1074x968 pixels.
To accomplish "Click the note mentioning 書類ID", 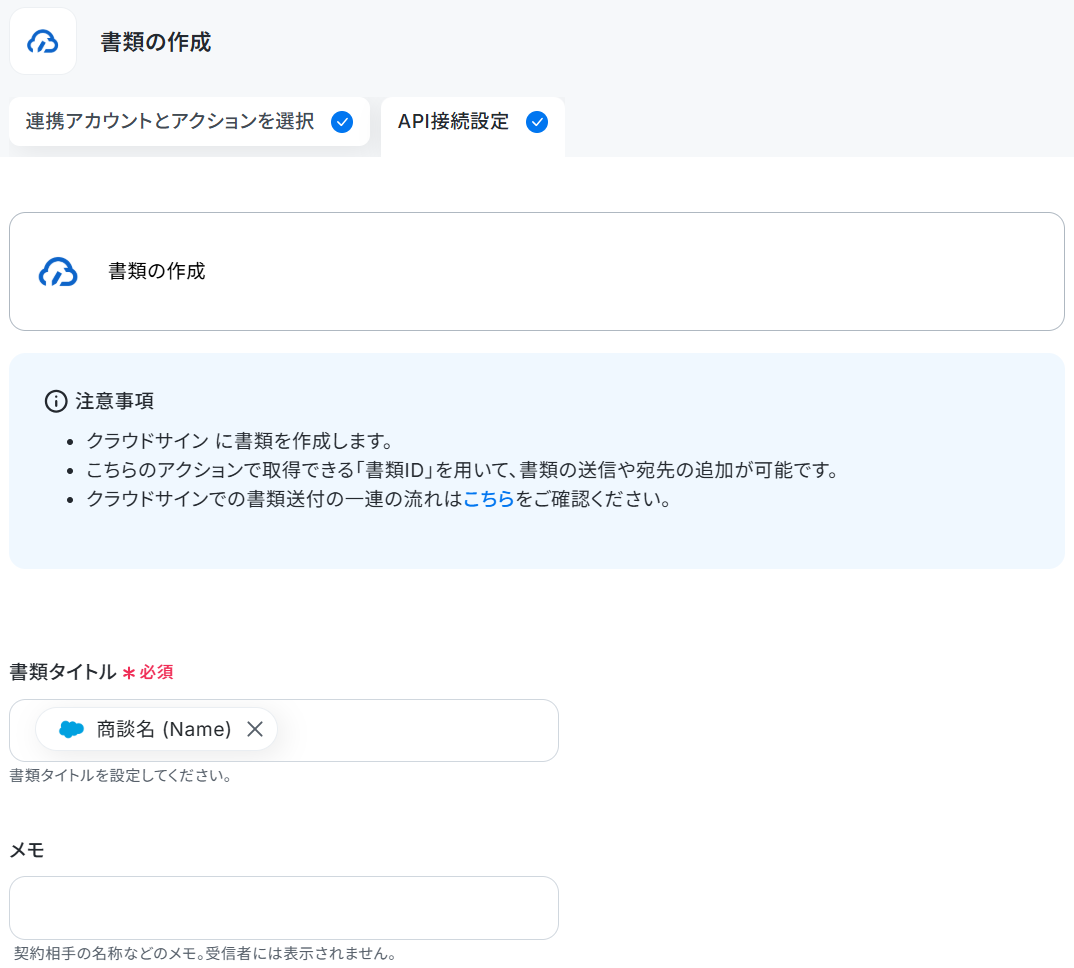I will point(462,470).
